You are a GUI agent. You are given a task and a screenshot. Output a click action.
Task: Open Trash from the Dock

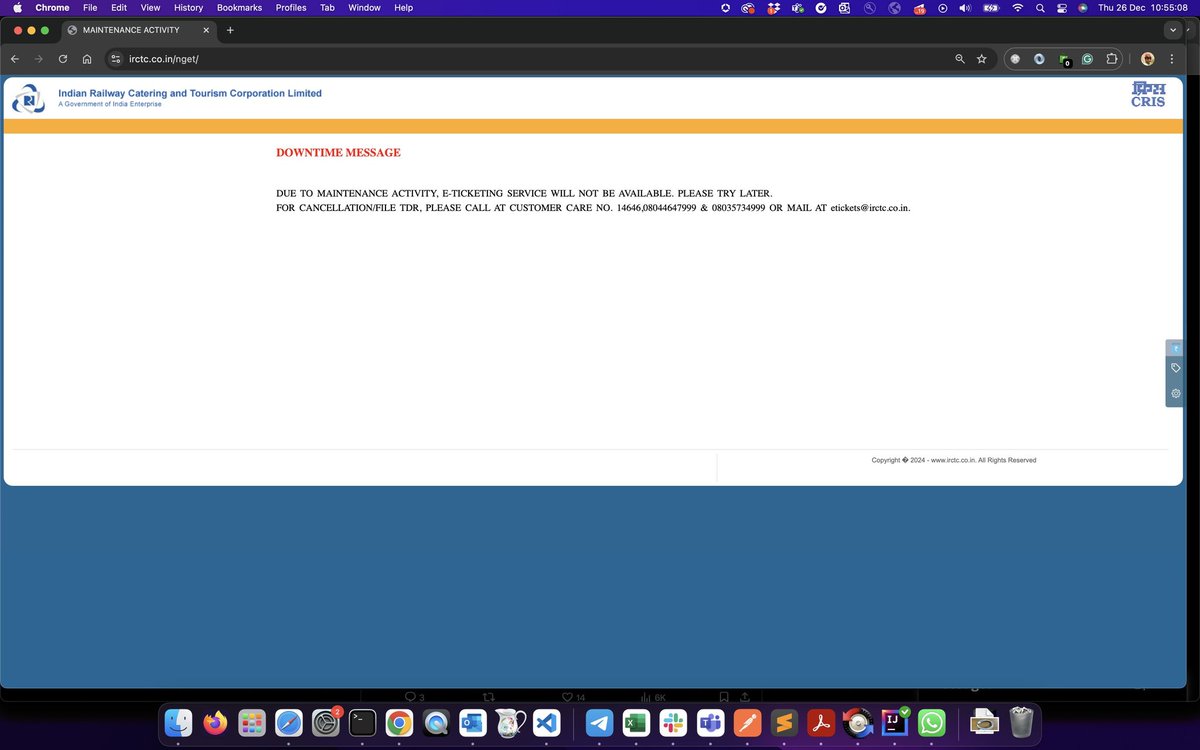point(1021,722)
